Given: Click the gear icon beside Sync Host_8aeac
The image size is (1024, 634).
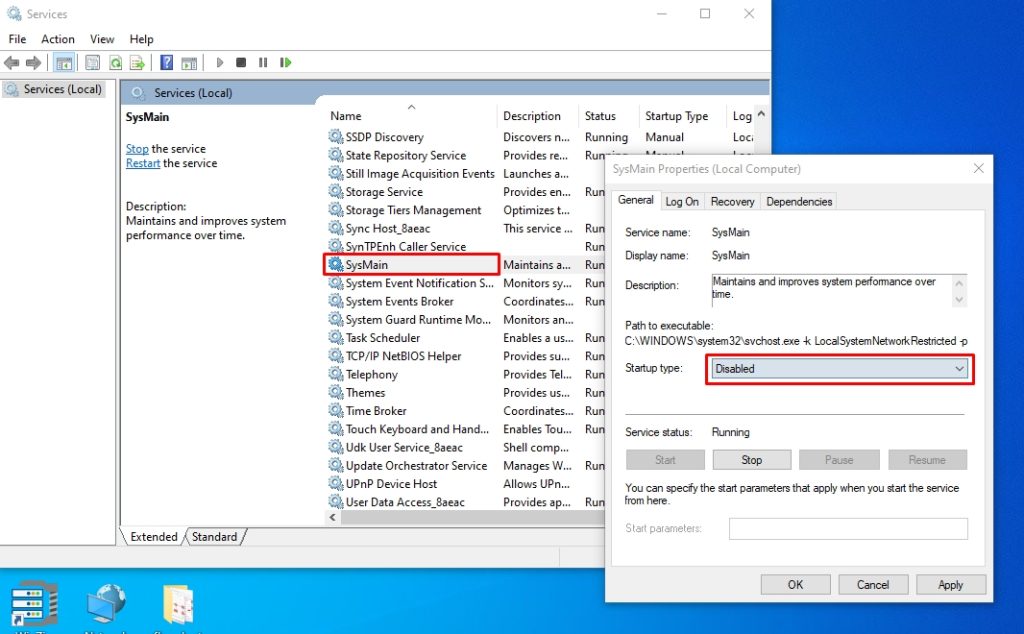Looking at the screenshot, I should tap(336, 228).
